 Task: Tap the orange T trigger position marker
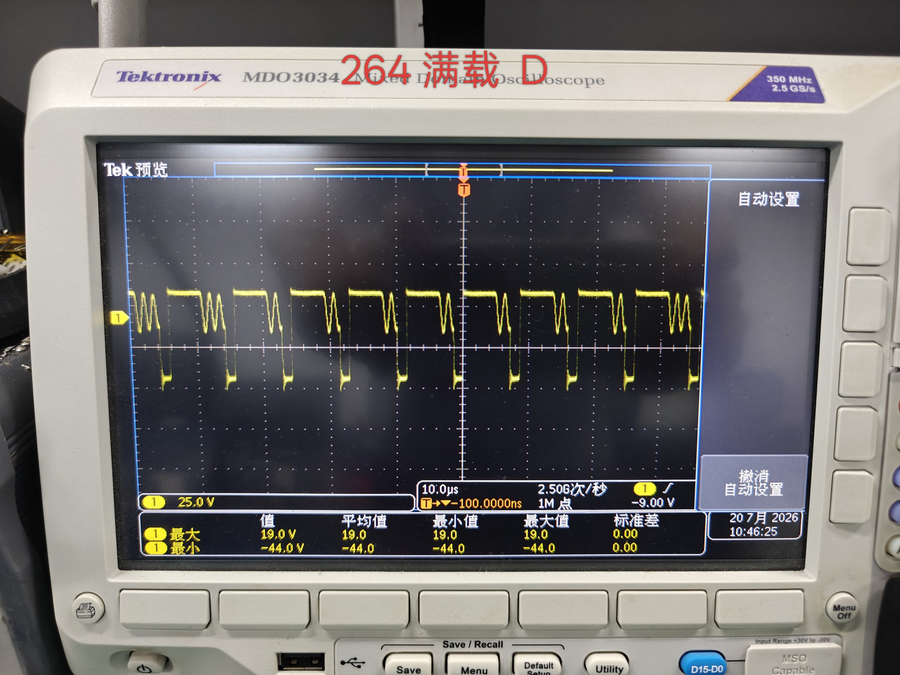tap(464, 190)
